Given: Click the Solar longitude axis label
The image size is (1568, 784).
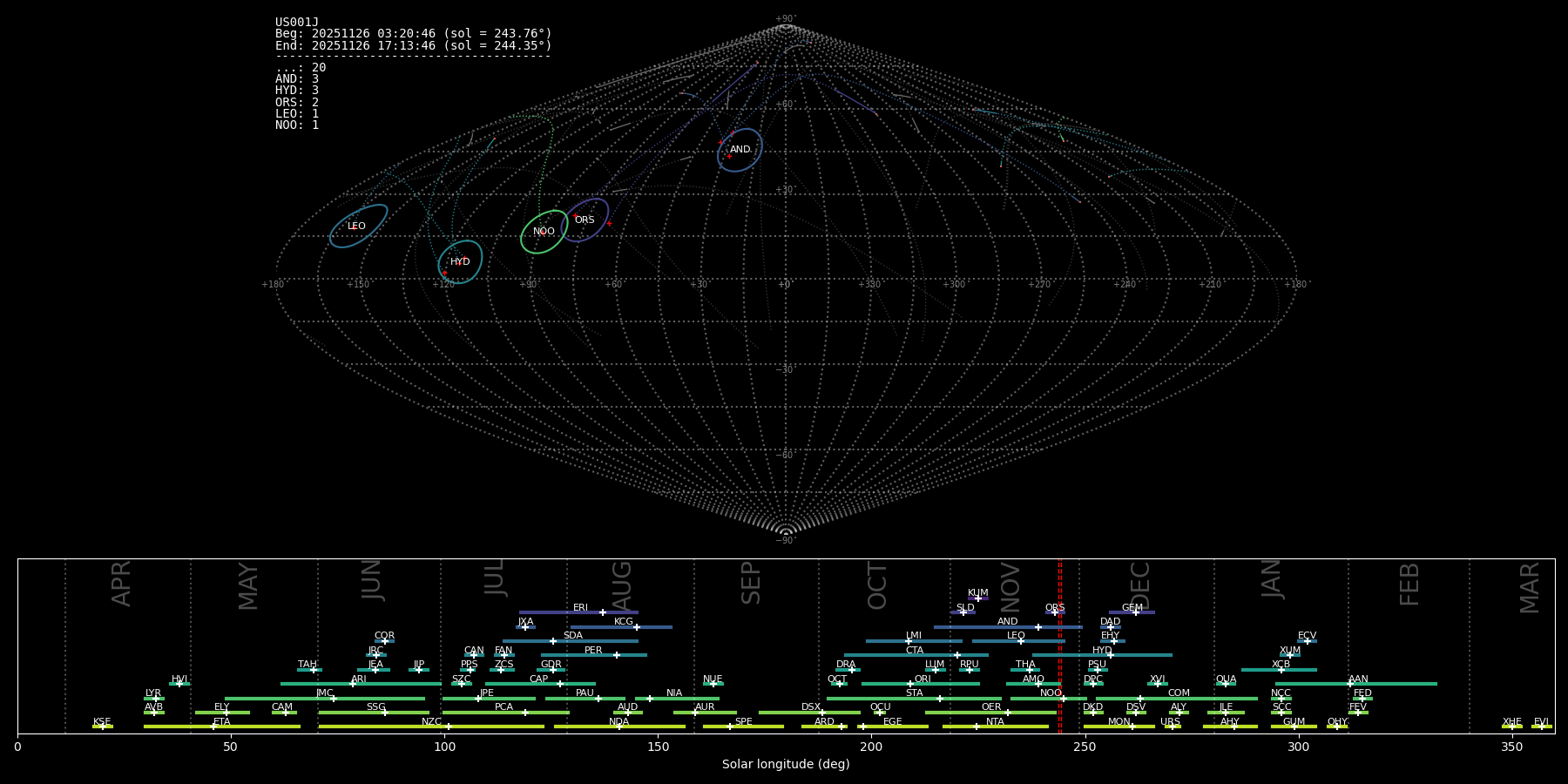Looking at the screenshot, I should [786, 765].
